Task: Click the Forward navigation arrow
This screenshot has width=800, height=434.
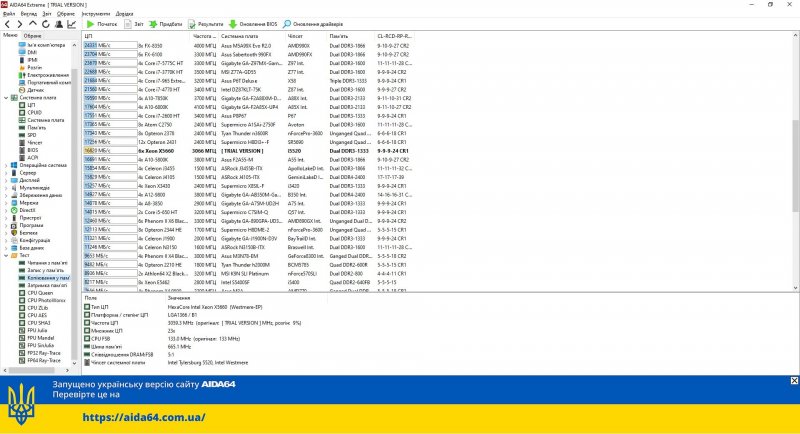Action: tap(19, 23)
